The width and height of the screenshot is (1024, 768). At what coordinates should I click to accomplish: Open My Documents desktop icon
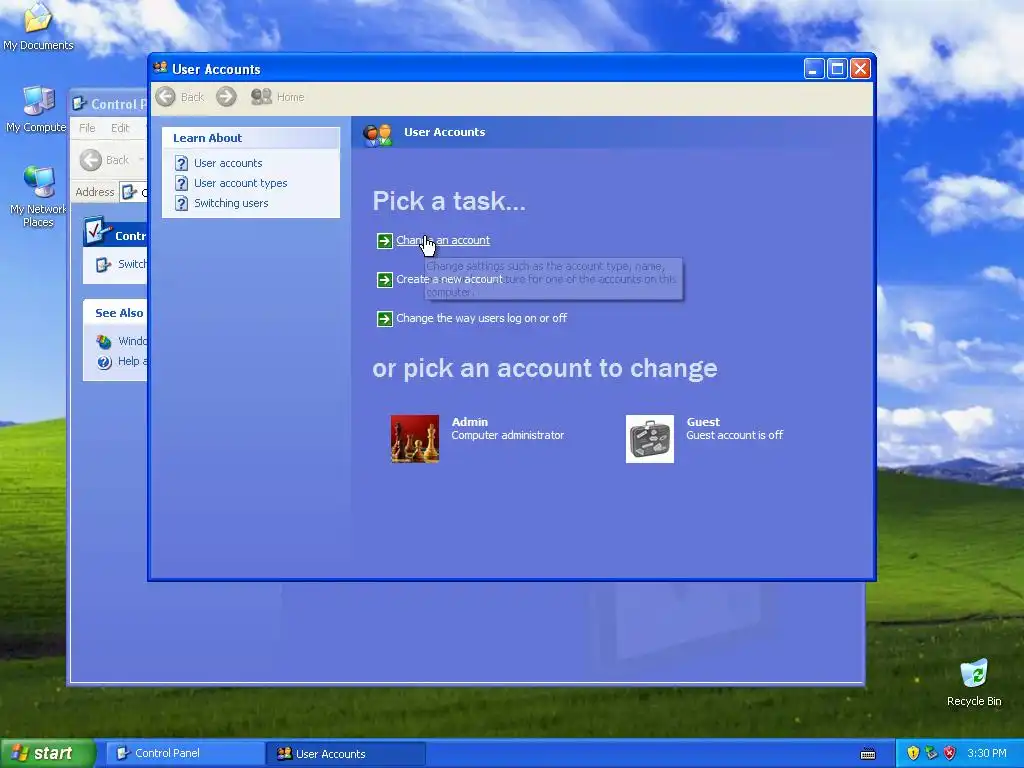click(38, 26)
